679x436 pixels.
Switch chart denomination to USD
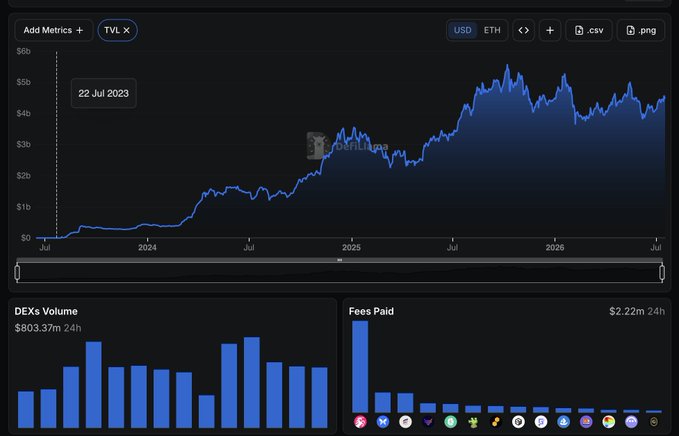(462, 30)
